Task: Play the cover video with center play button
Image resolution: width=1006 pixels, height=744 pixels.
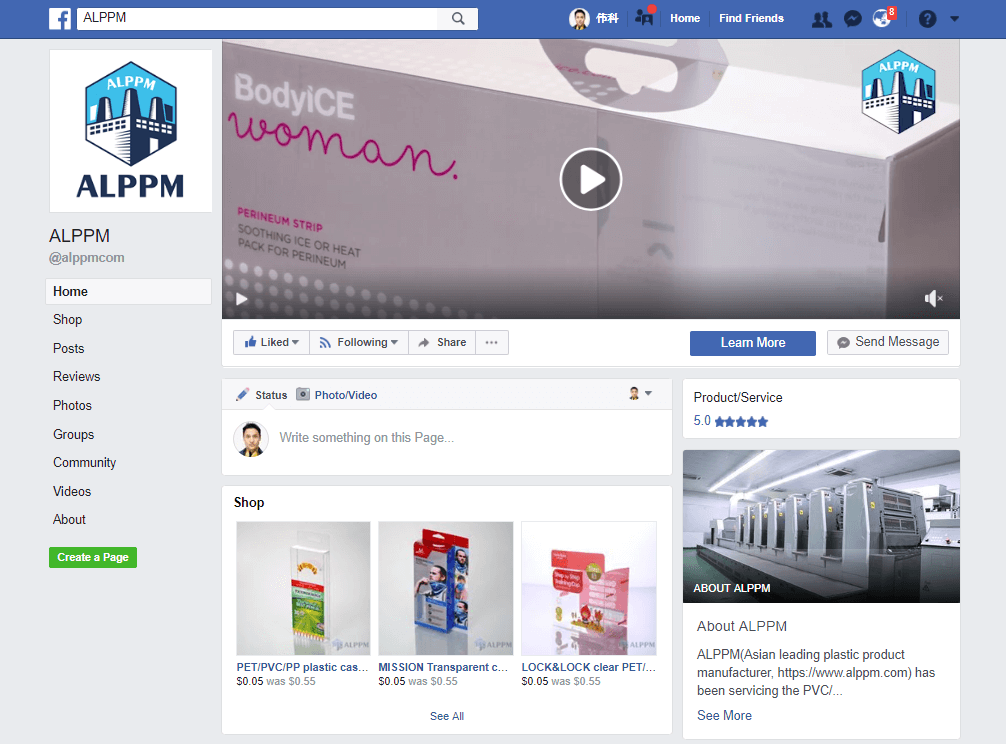Action: tap(591, 179)
